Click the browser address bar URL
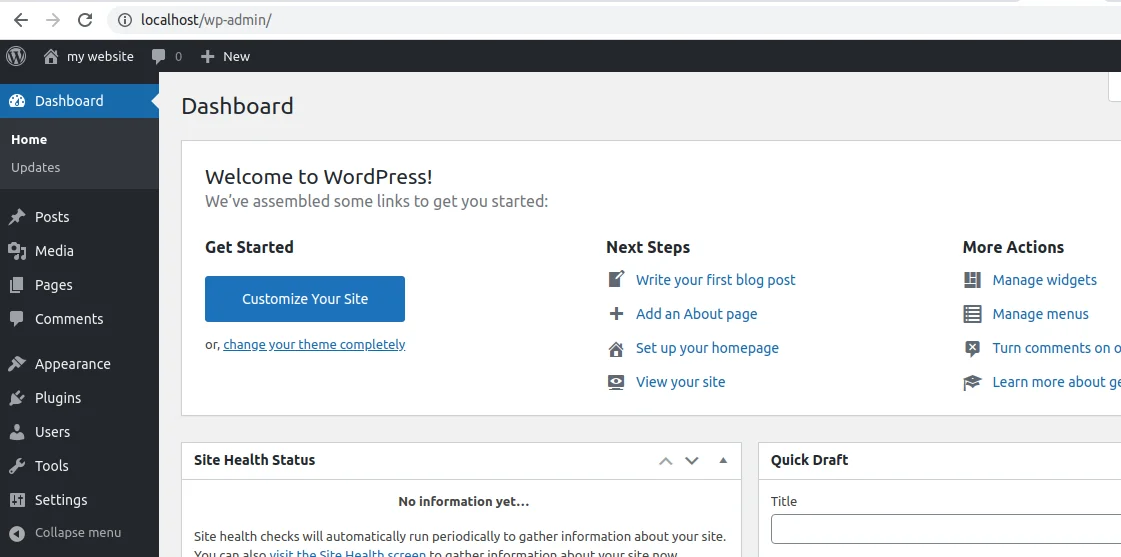This screenshot has height=557, width=1121. click(206, 20)
